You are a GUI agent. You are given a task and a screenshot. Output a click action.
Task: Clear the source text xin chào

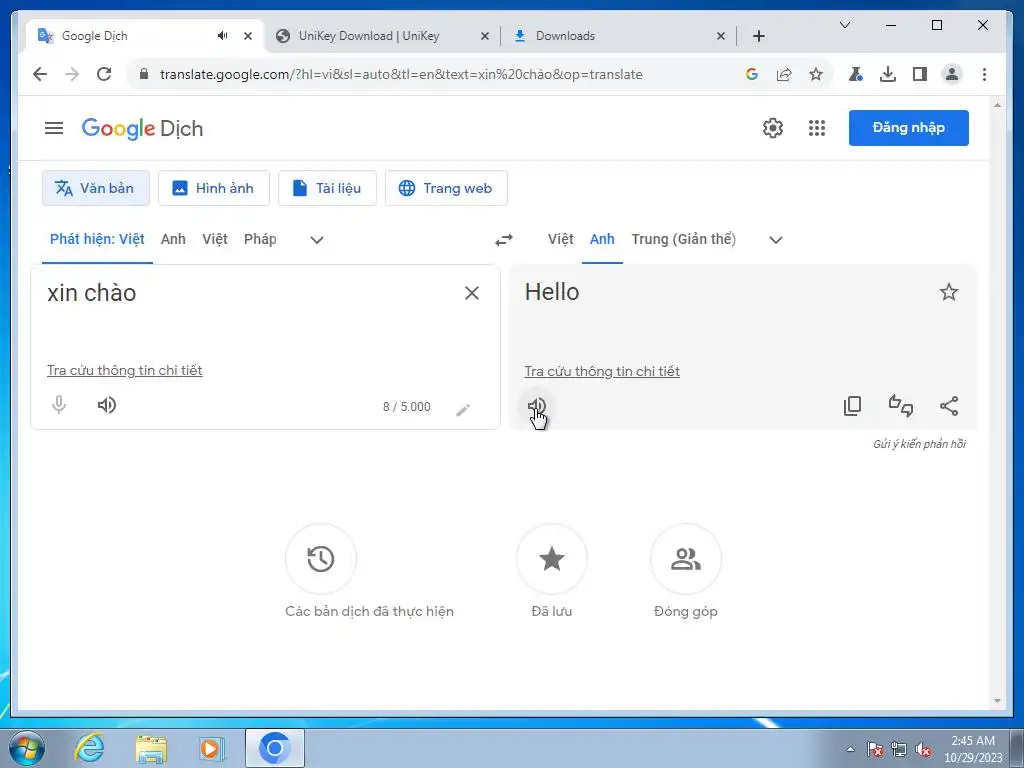click(x=472, y=293)
